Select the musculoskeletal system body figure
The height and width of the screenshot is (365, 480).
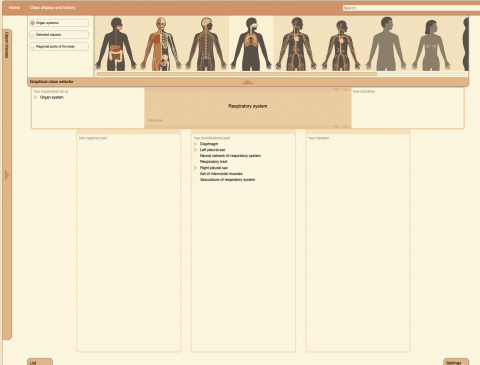pyautogui.click(x=161, y=44)
